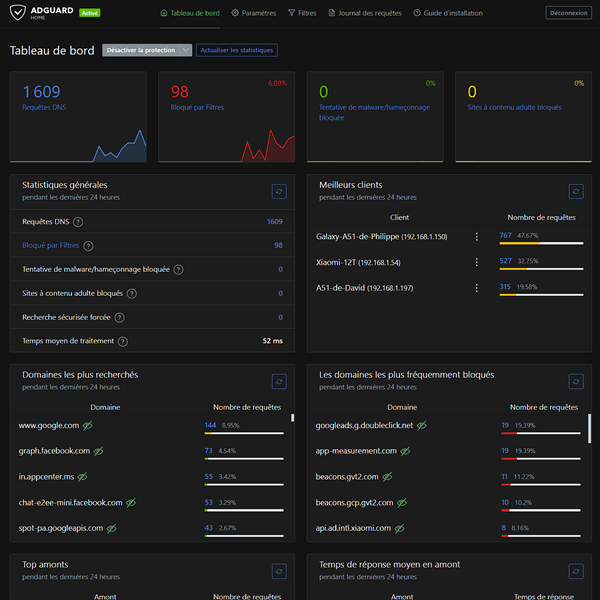Toggle block for chat-e2ee-mini.facebook.com domain
The height and width of the screenshot is (600, 600).
[x=131, y=502]
